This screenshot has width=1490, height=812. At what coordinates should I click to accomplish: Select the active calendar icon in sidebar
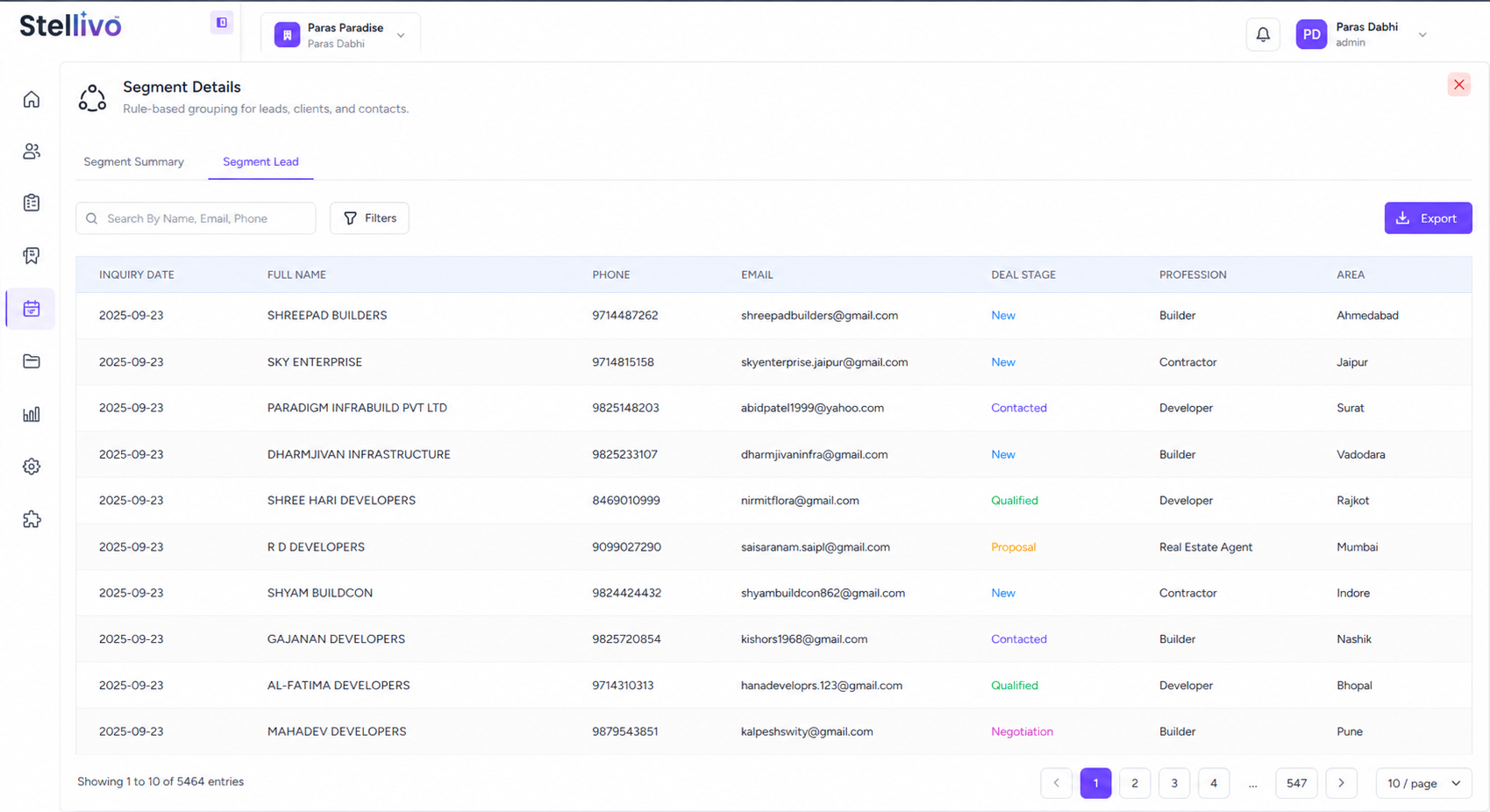[x=32, y=309]
